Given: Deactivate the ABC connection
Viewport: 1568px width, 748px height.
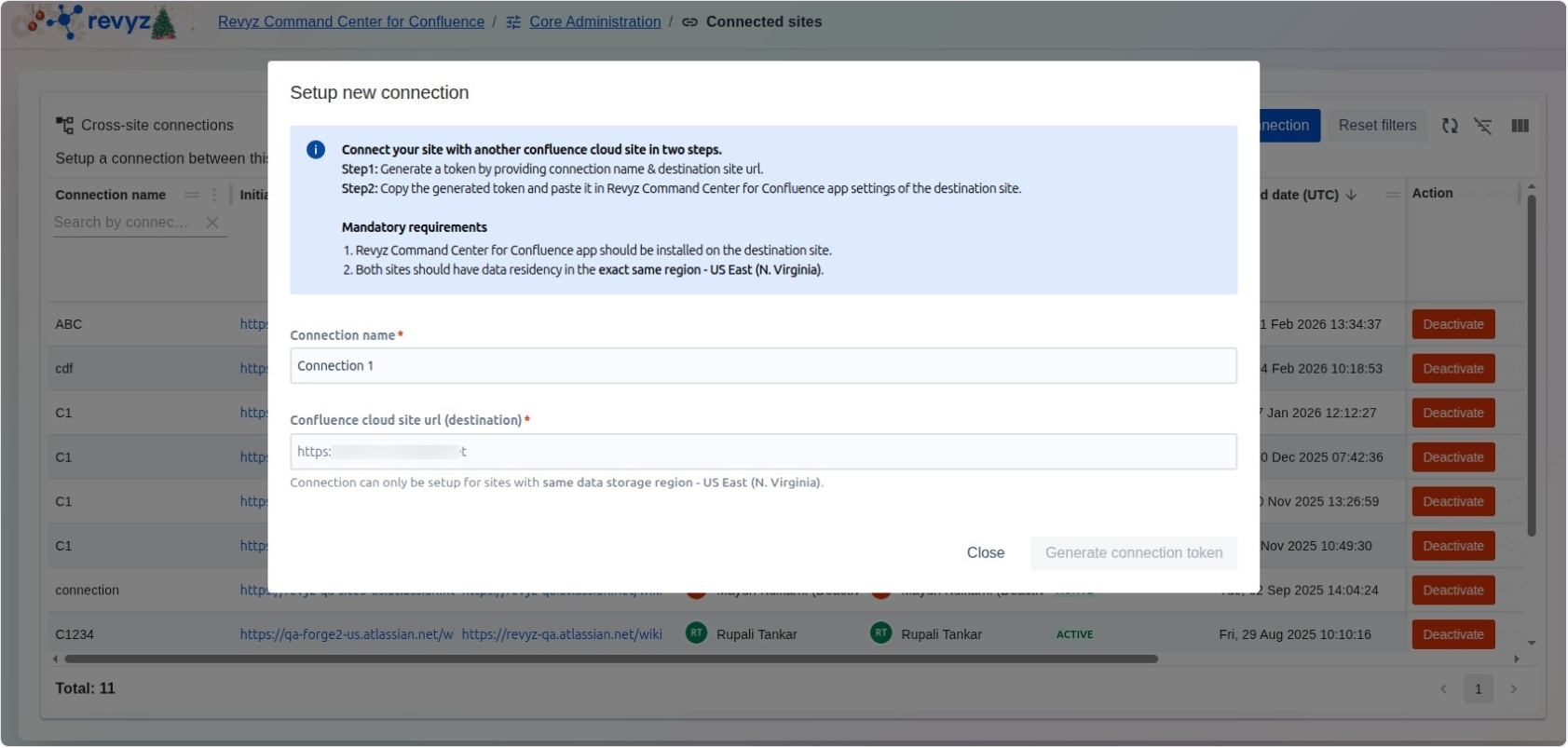Looking at the screenshot, I should pyautogui.click(x=1452, y=325).
